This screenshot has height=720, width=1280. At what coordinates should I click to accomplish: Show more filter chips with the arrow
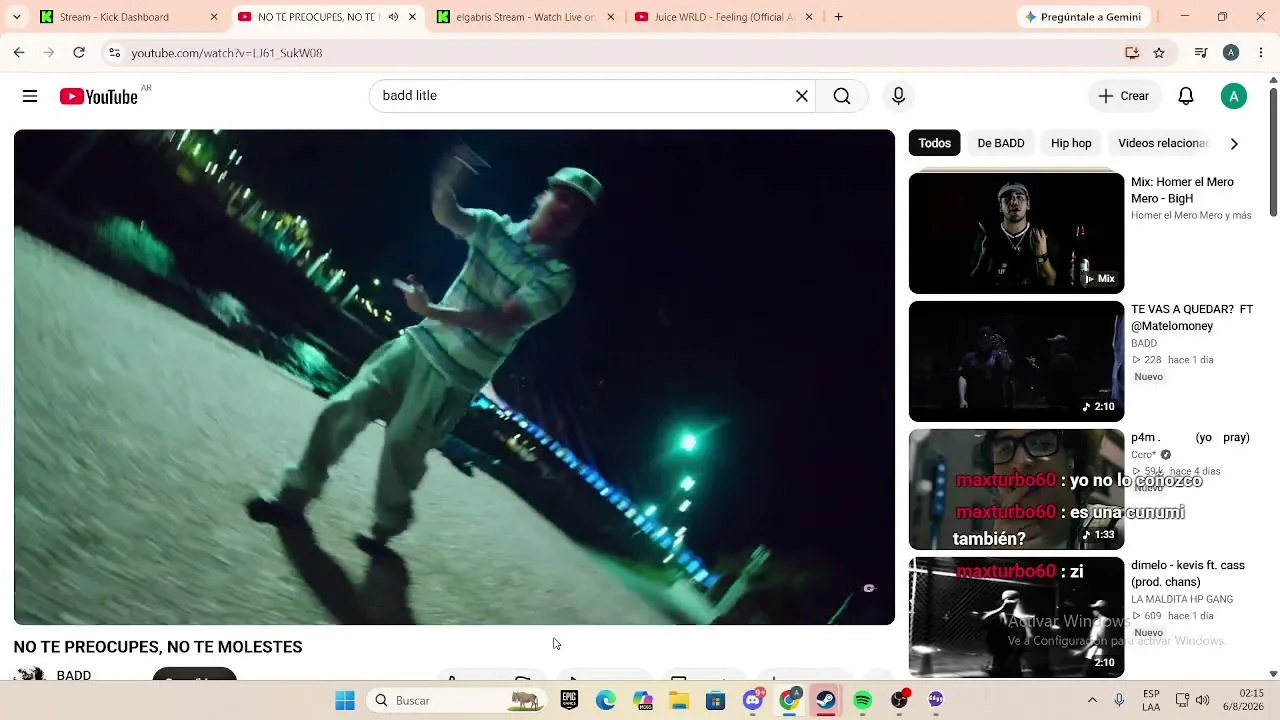click(1234, 143)
